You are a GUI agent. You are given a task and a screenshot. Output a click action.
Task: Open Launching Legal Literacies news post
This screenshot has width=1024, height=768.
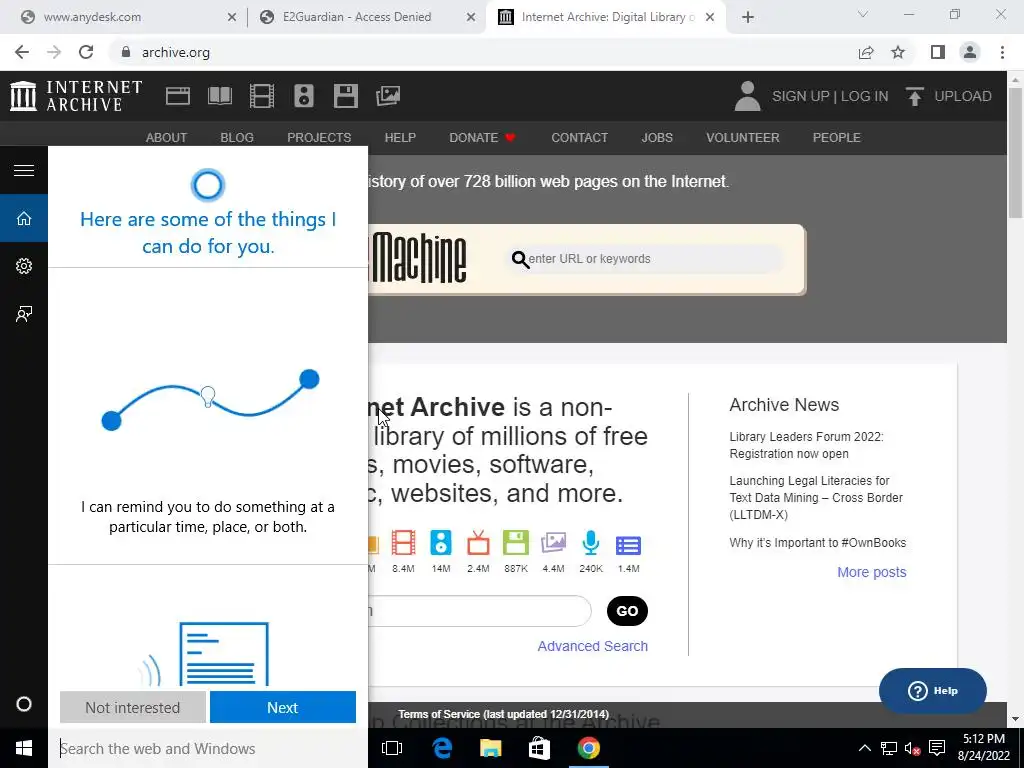pyautogui.click(x=816, y=498)
